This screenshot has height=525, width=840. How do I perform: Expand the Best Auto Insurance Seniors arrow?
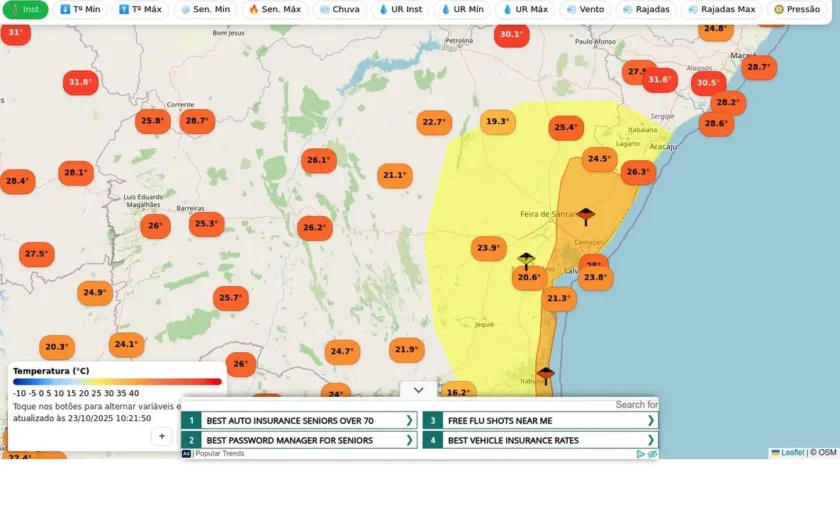point(409,421)
